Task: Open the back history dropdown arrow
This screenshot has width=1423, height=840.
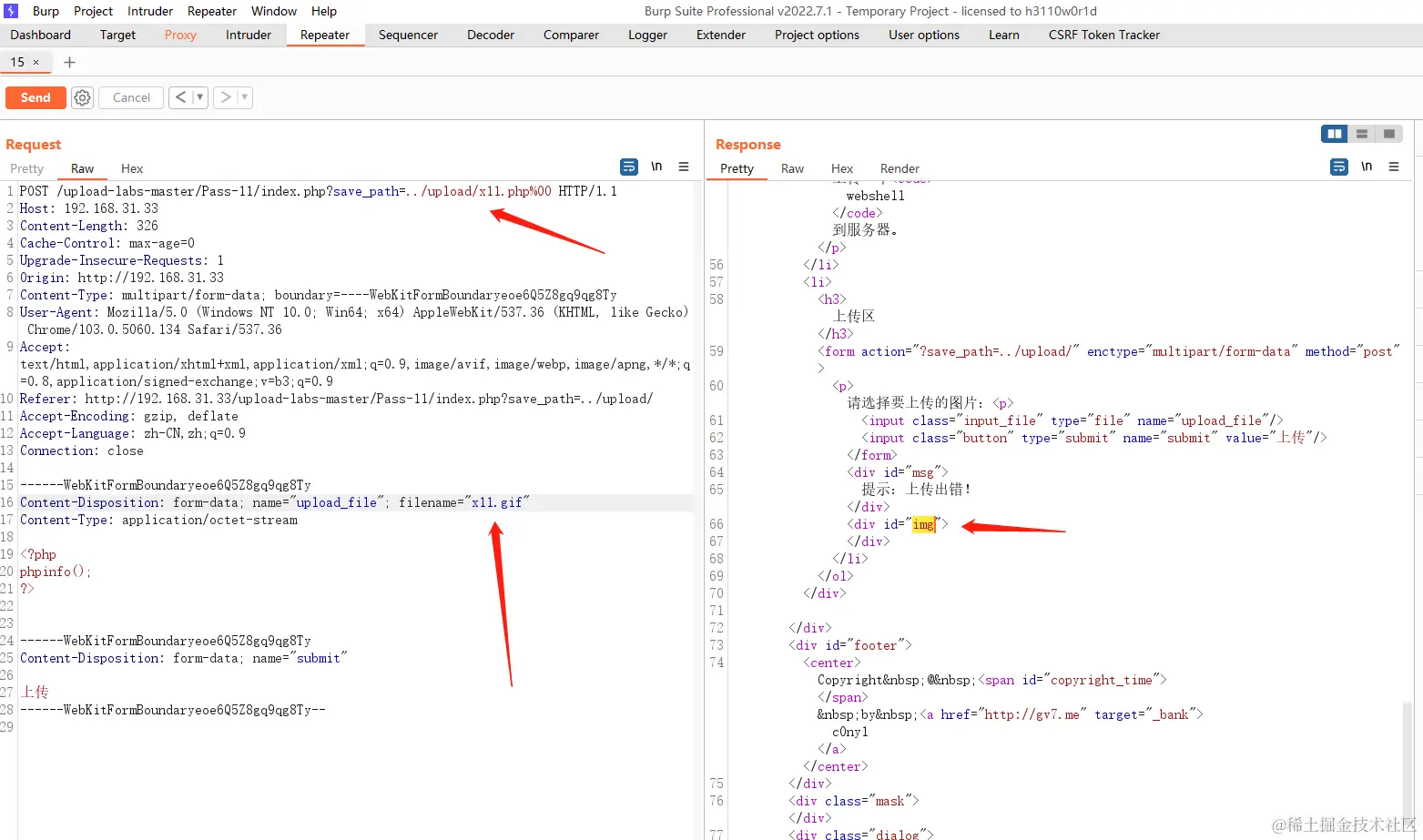Action: tap(199, 97)
